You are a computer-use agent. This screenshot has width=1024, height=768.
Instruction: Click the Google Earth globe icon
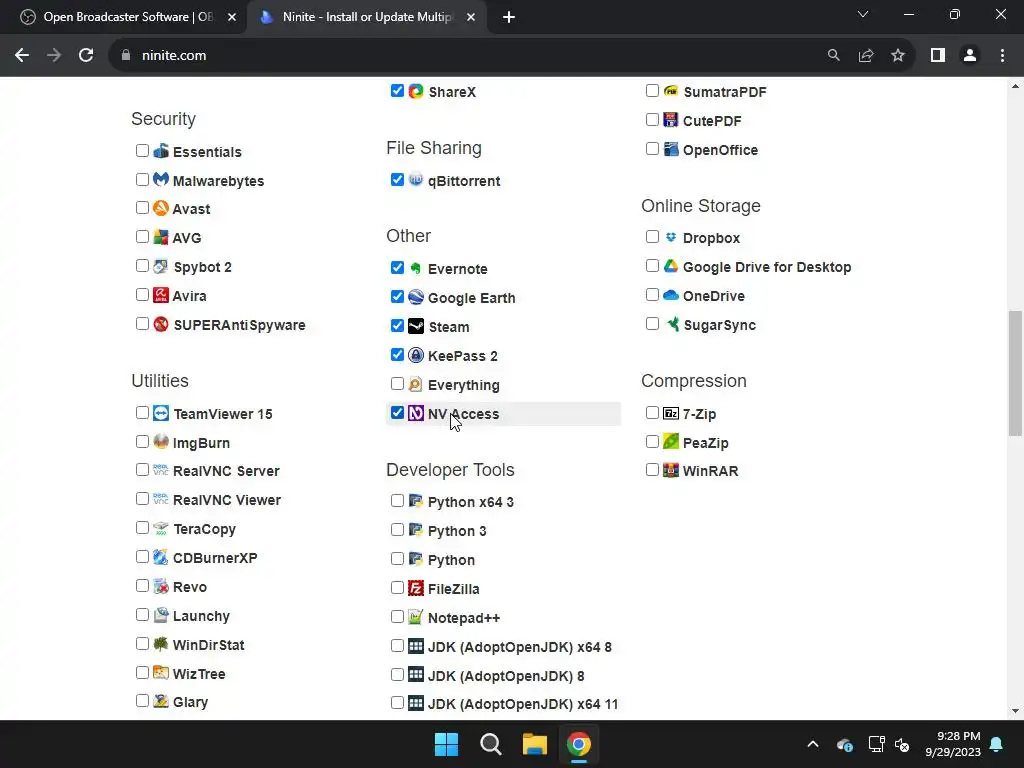(416, 297)
